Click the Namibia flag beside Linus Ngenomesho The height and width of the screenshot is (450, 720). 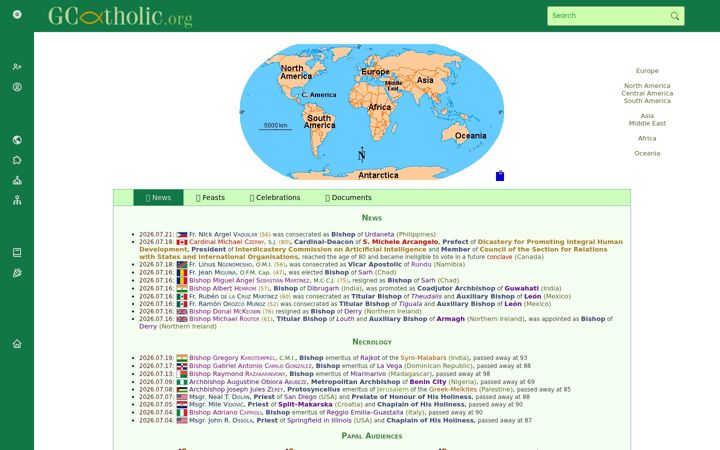click(x=182, y=264)
